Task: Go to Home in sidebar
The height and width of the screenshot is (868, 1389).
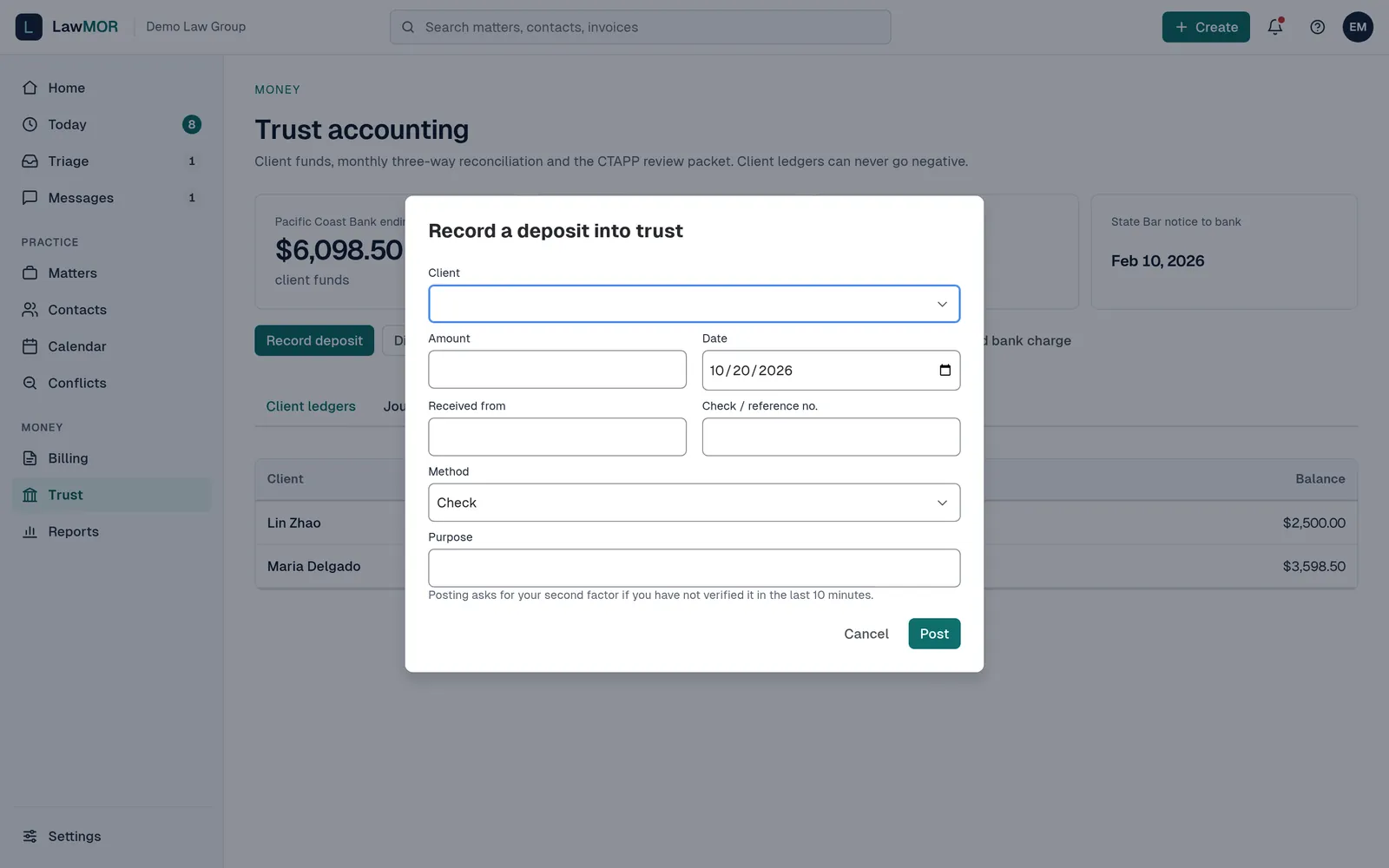Action: tap(112, 88)
